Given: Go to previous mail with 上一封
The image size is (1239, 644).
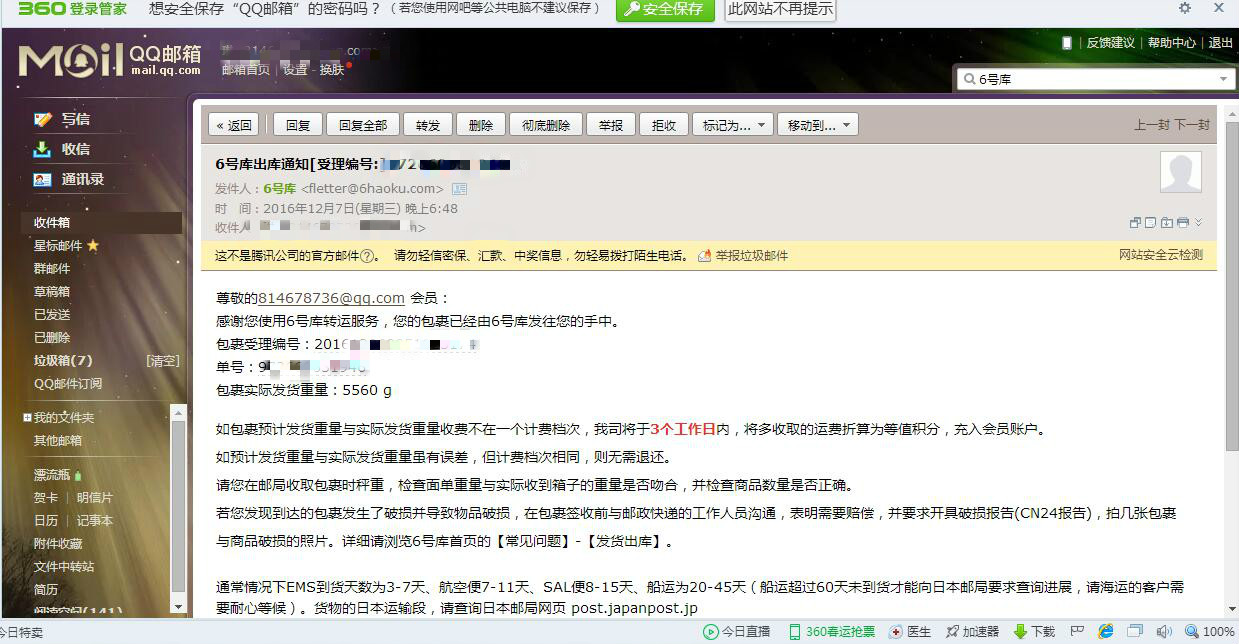Looking at the screenshot, I should point(1151,125).
